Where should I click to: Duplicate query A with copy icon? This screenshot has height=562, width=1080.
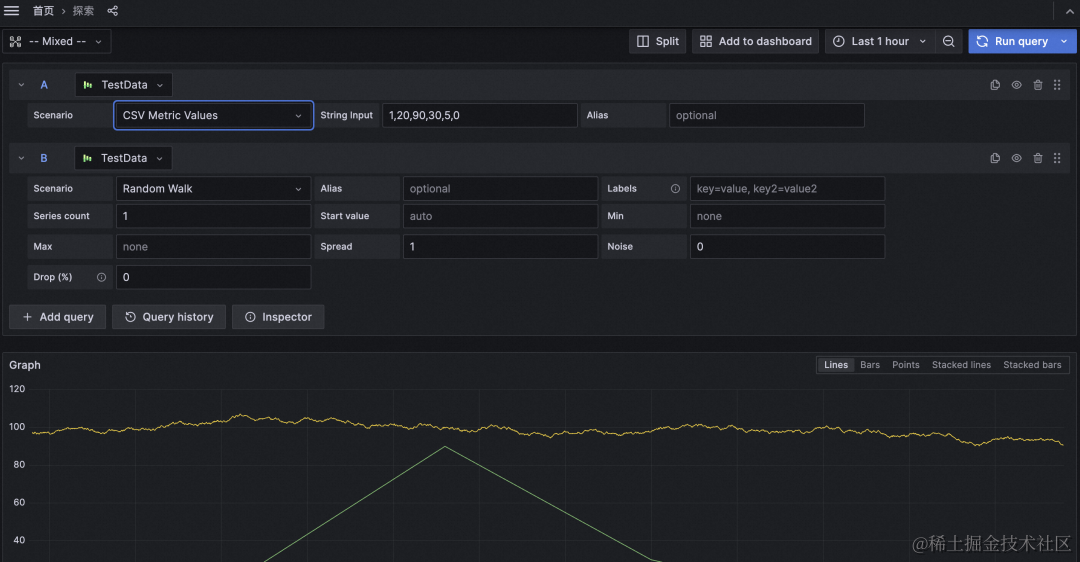(x=995, y=85)
